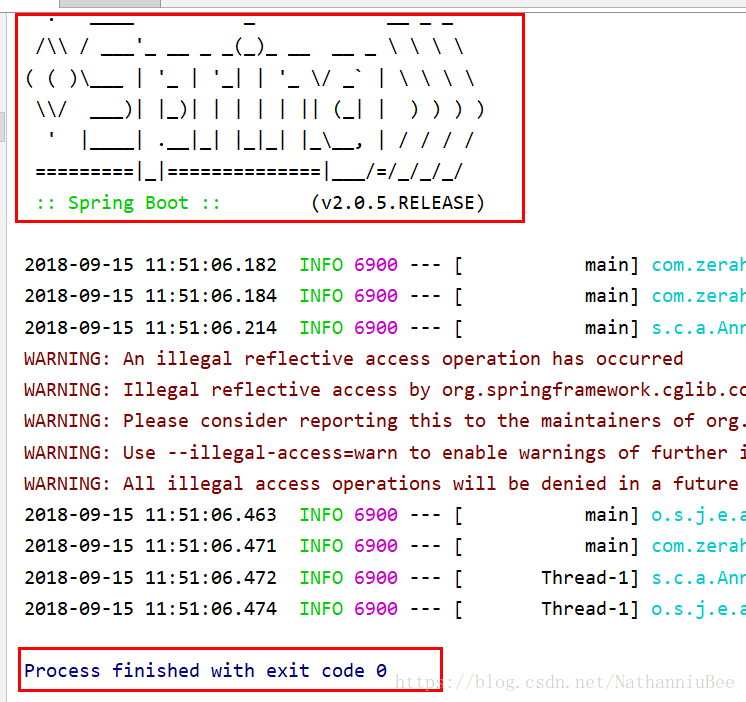
Task: Select the timestamp '2018-09-15 11:51:06.463'
Action: click(150, 515)
